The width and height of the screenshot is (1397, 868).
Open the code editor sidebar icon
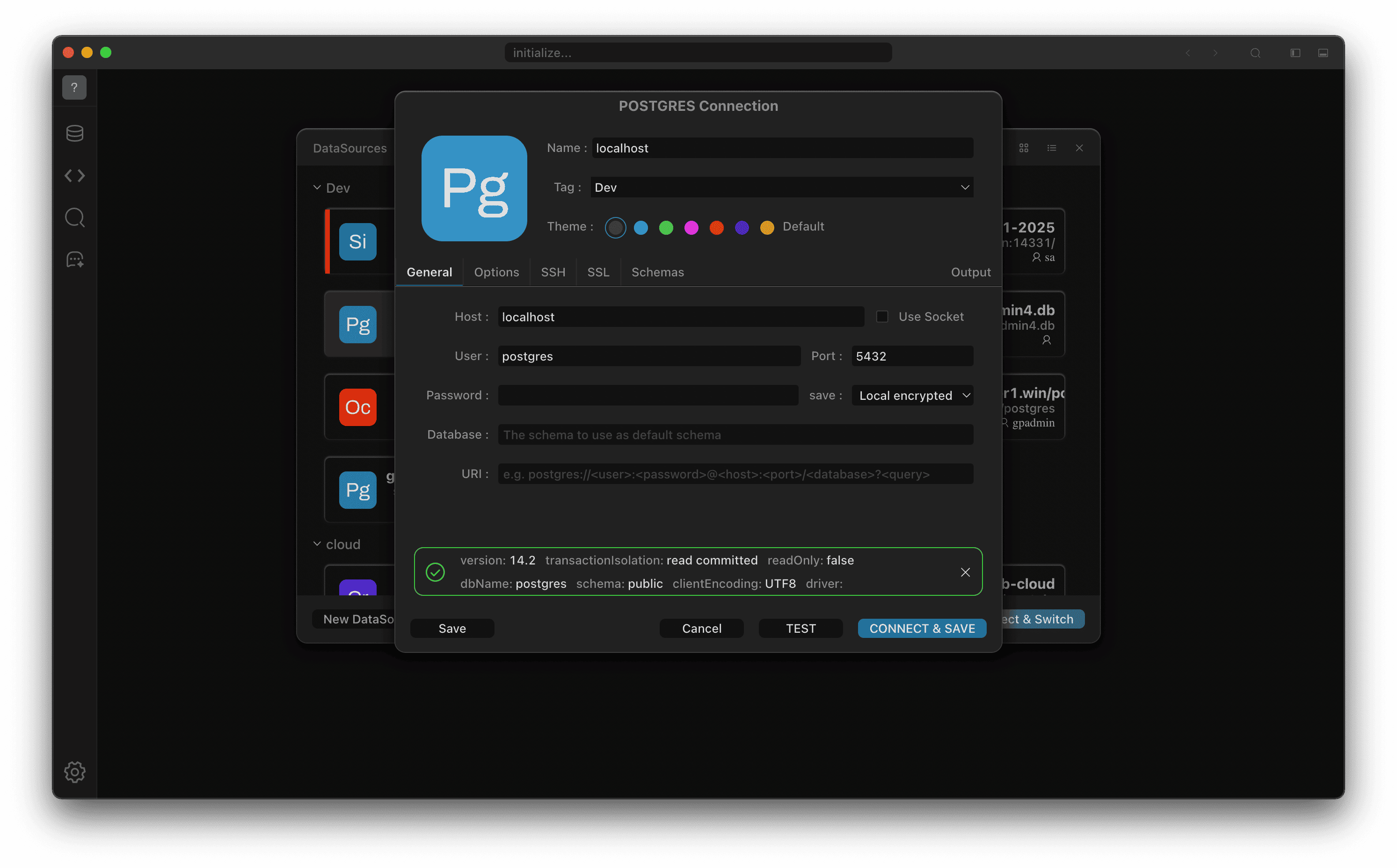click(75, 176)
